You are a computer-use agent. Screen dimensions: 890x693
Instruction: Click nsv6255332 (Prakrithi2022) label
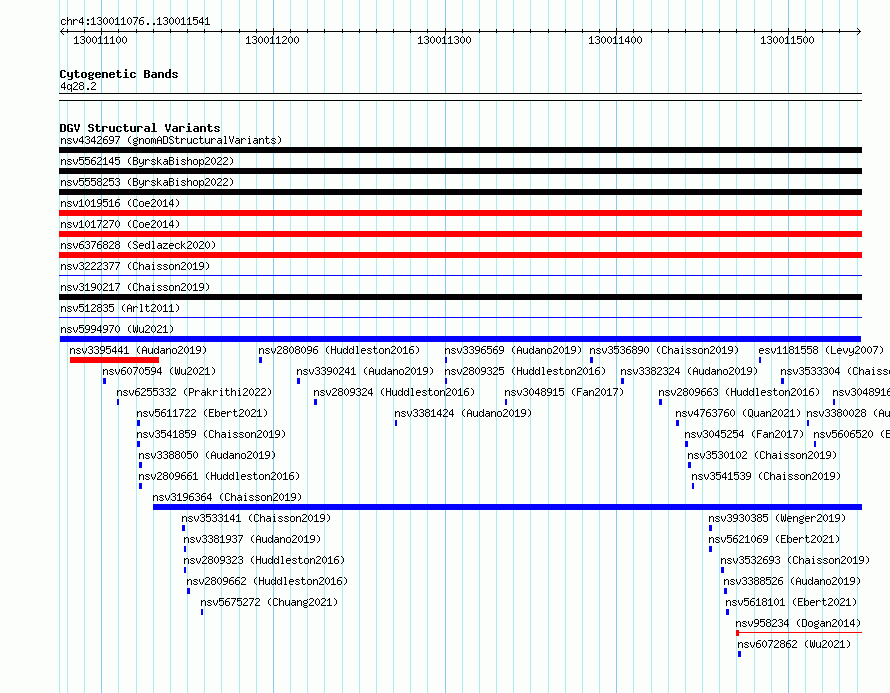[x=194, y=392]
